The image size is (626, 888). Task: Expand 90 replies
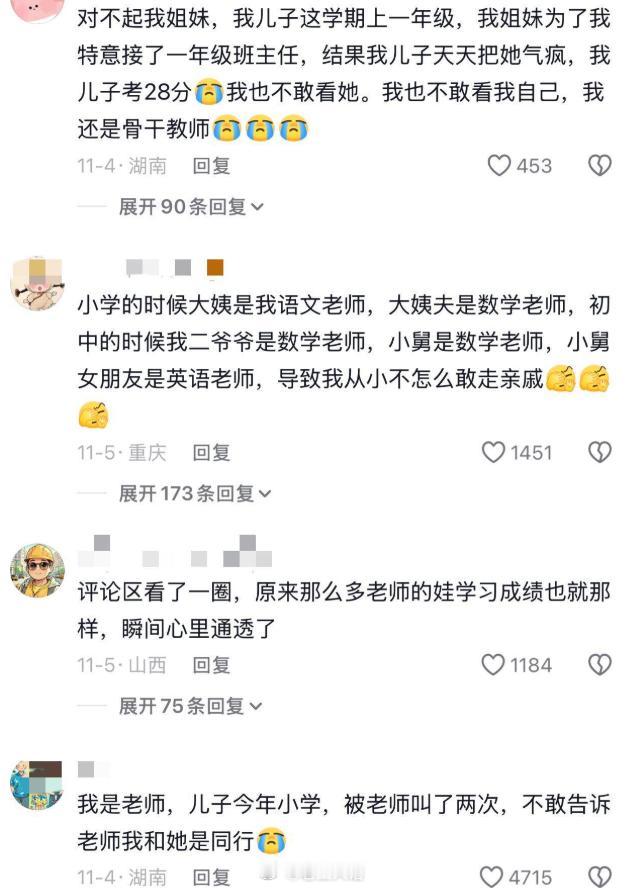click(191, 207)
